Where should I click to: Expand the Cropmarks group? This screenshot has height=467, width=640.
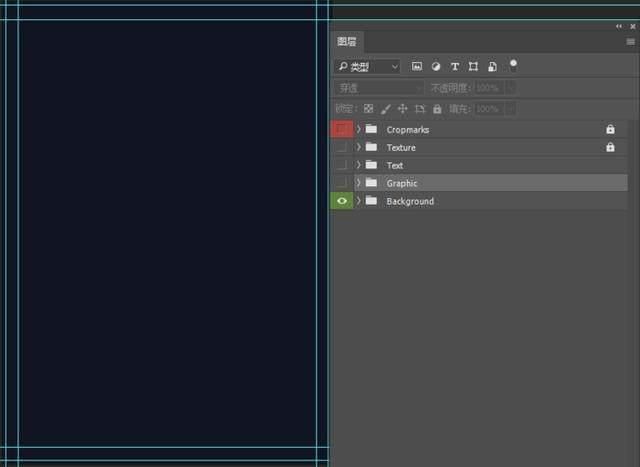click(x=359, y=129)
